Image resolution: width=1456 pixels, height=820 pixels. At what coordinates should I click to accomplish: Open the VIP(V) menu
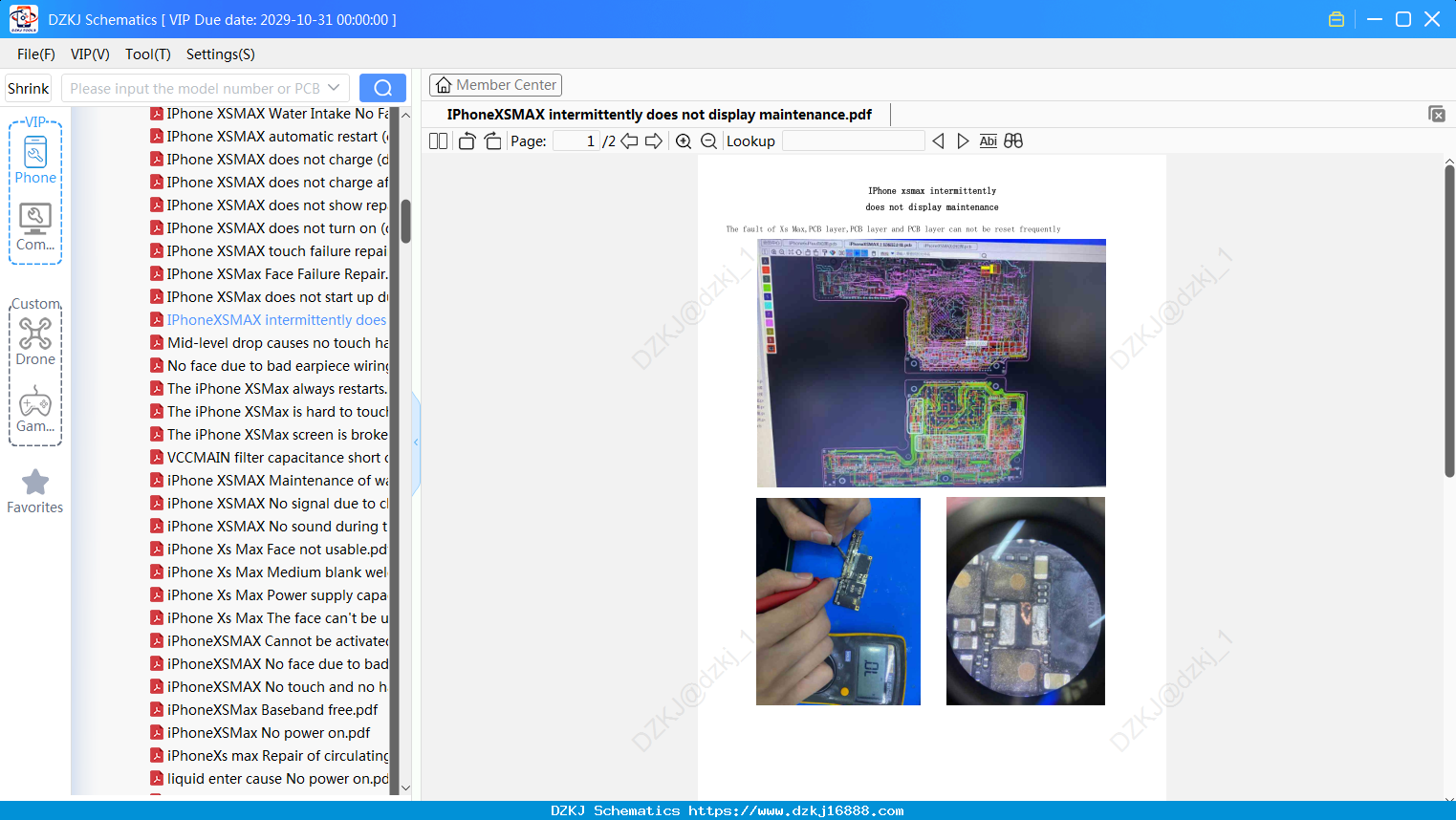(90, 54)
